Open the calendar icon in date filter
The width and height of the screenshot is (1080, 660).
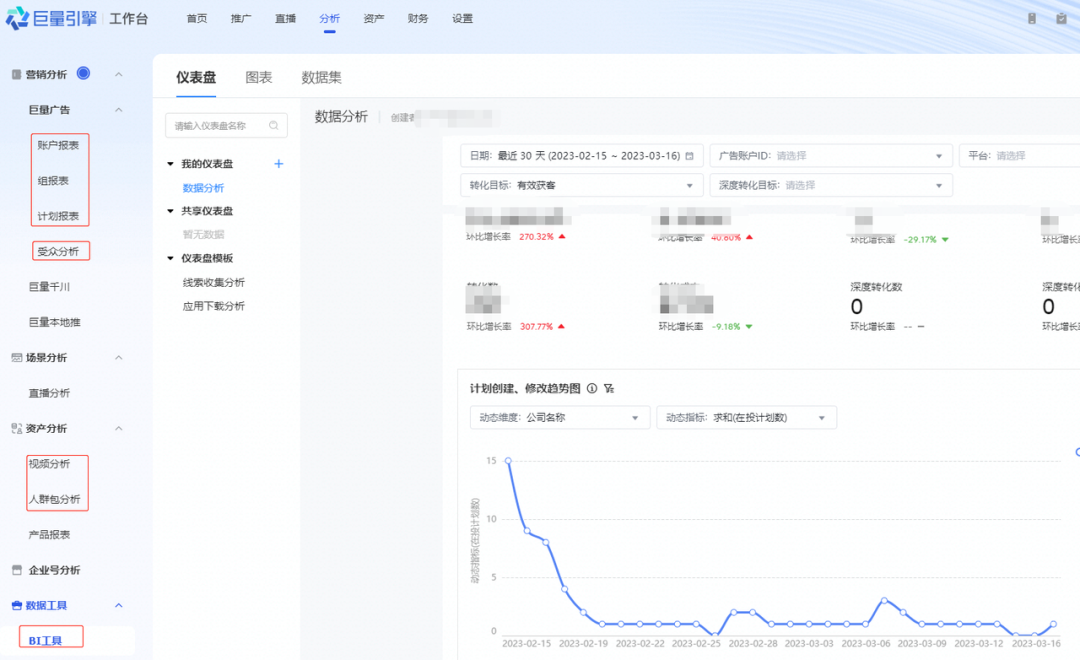tap(689, 156)
